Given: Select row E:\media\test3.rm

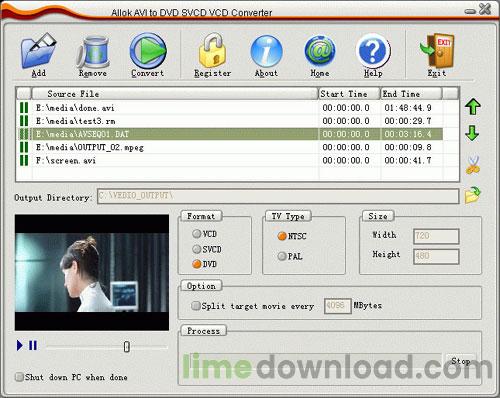Looking at the screenshot, I should pyautogui.click(x=230, y=121).
